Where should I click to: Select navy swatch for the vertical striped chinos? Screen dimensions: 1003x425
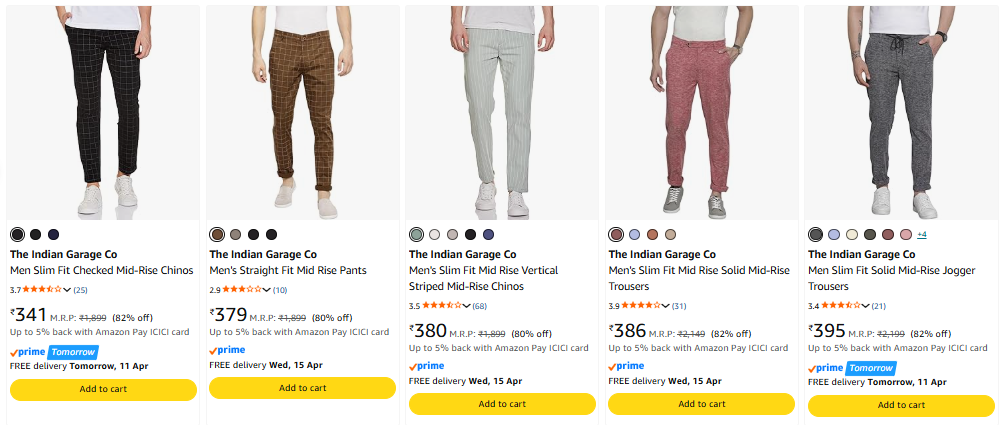point(488,235)
